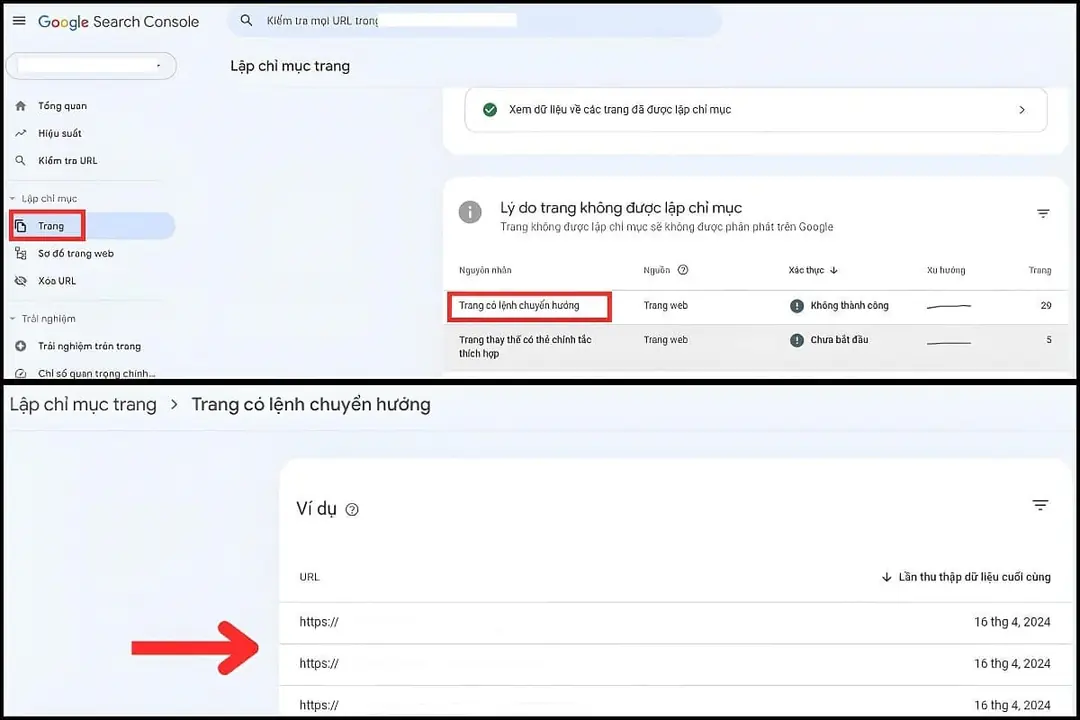Viewport: 1080px width, 720px height.
Task: Click the info icon beside the Lý do heading
Action: (x=470, y=212)
